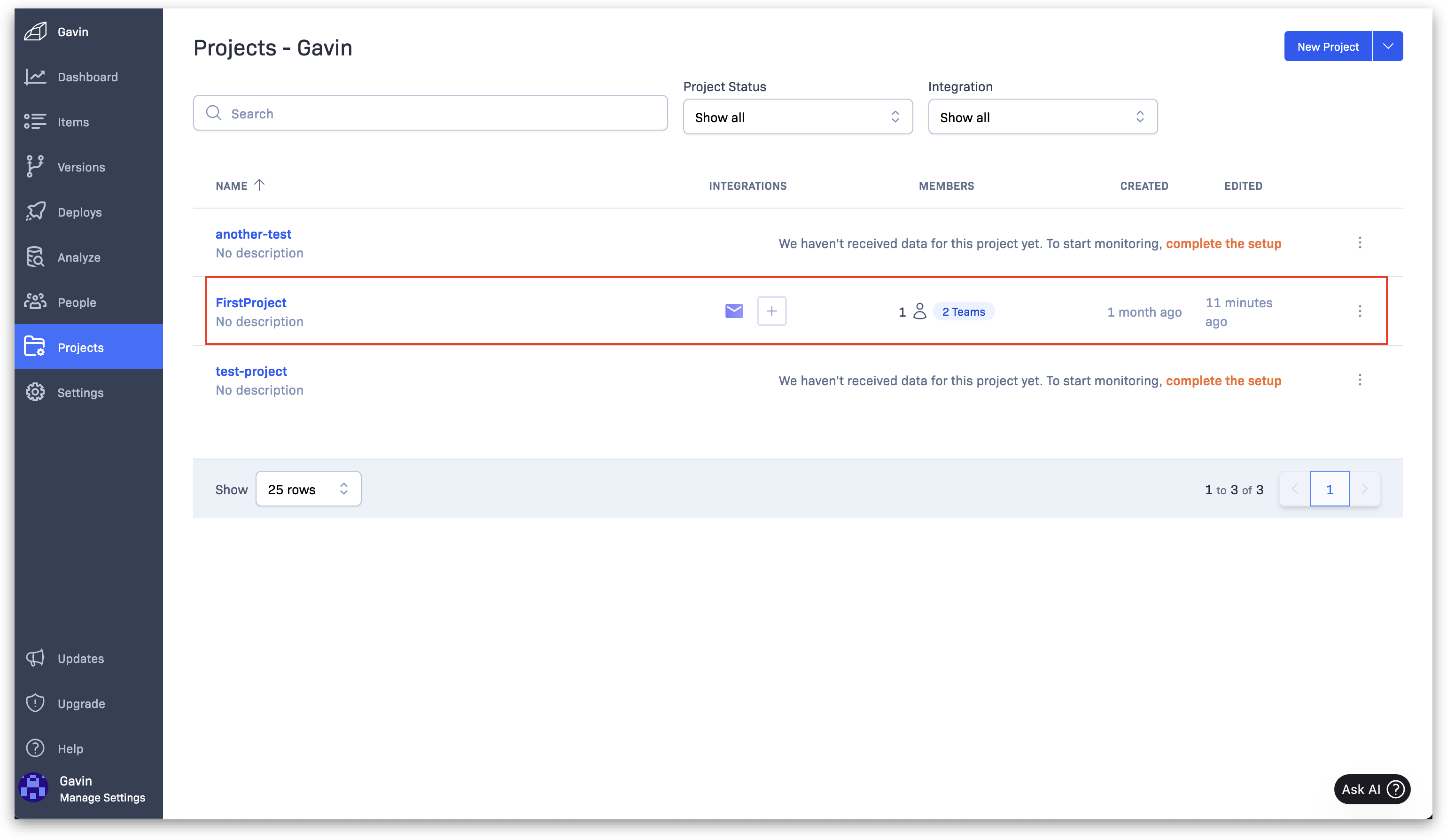1447x840 pixels.
Task: Click the New Project button
Action: coord(1327,47)
